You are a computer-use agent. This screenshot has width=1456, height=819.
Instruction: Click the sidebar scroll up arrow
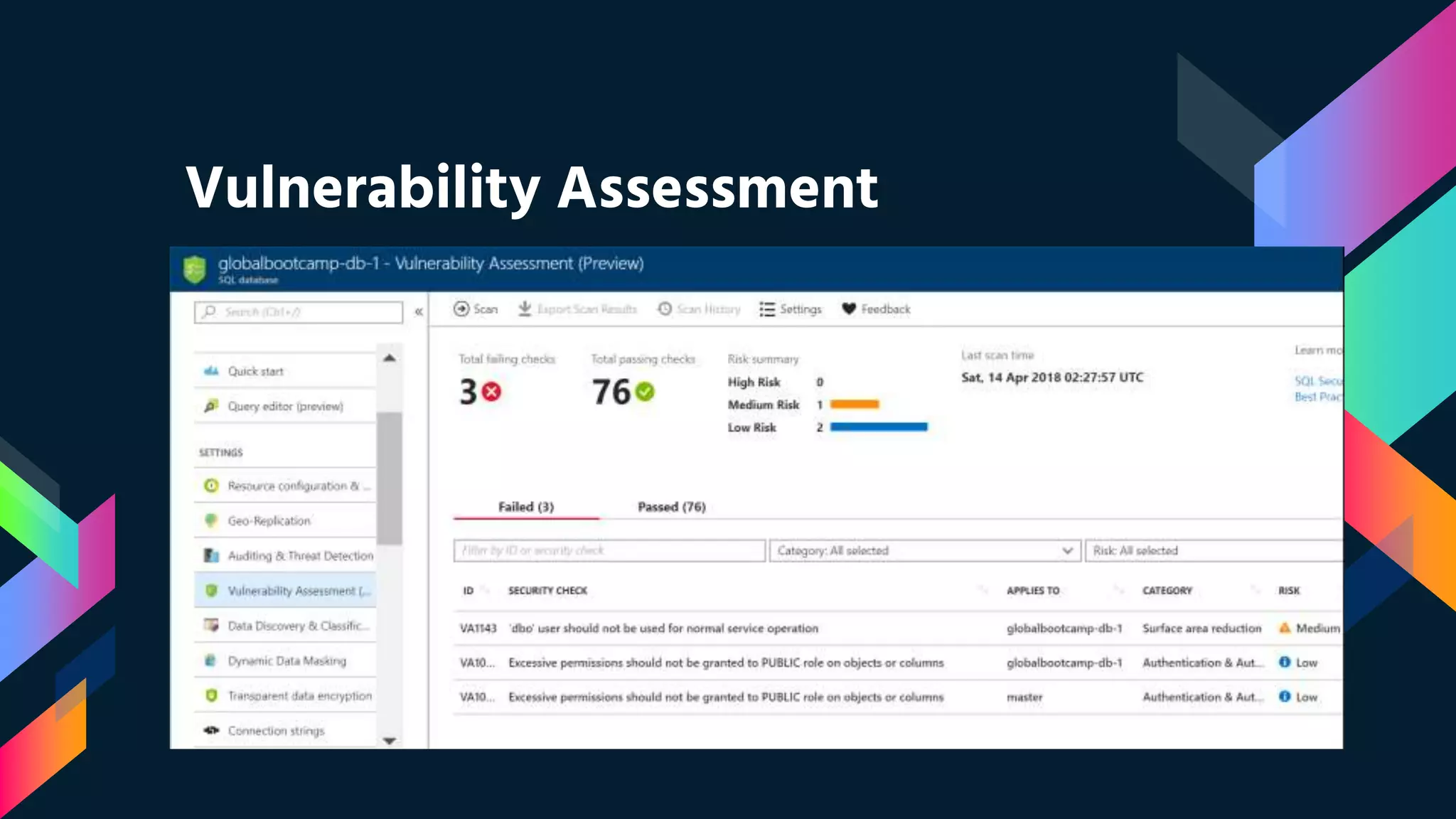tap(390, 358)
